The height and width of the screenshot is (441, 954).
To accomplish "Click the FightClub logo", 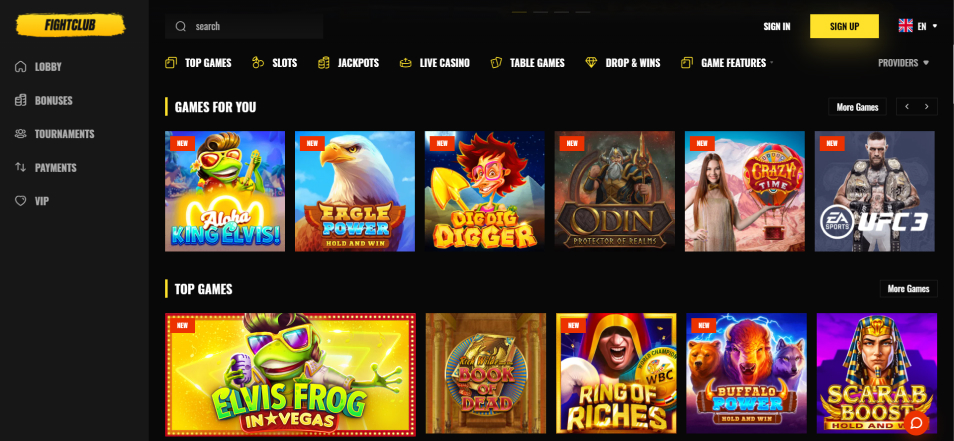I will pyautogui.click(x=70, y=26).
